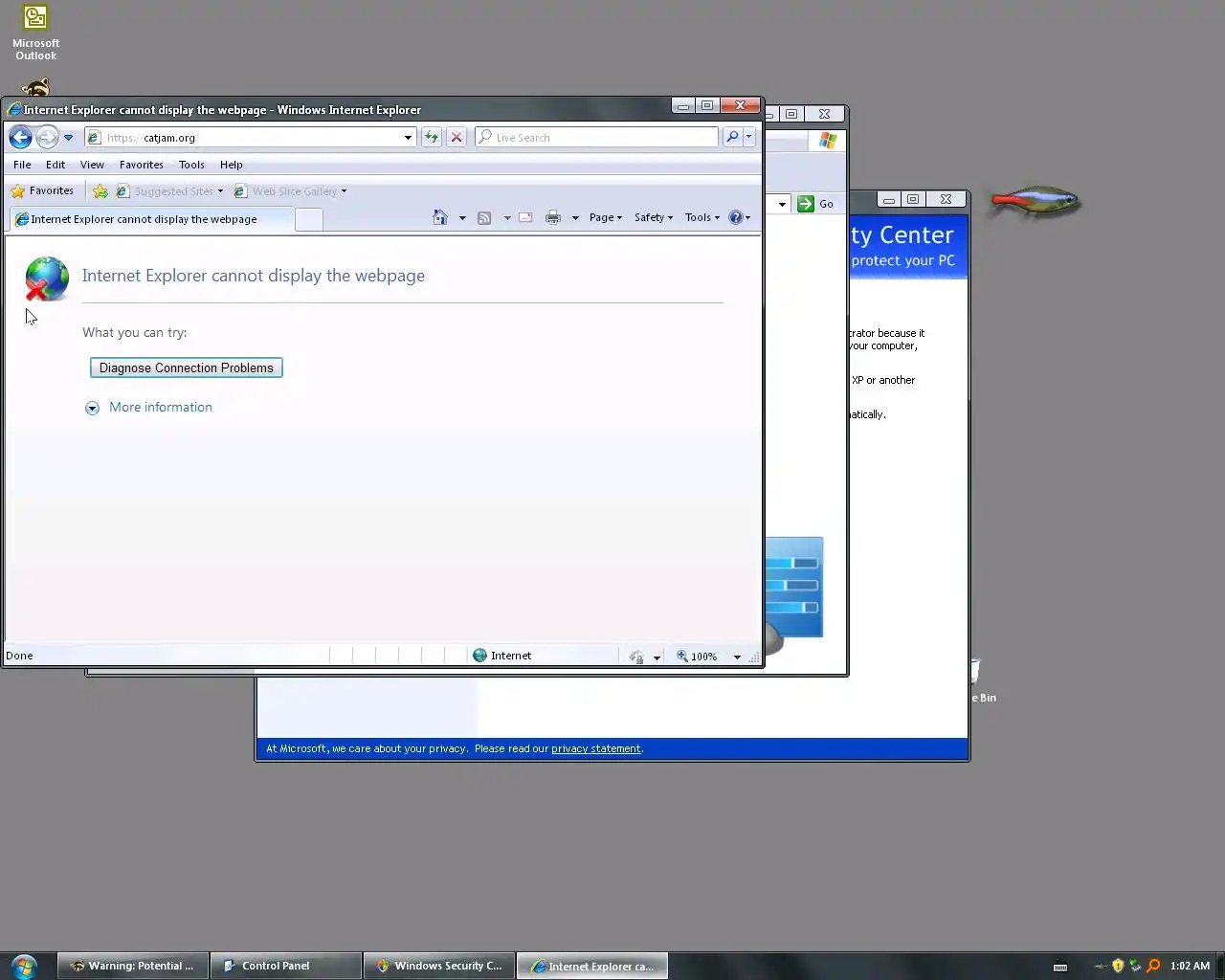Switch to the Control Panel taskbar button
The width and height of the screenshot is (1225, 980).
(285, 966)
